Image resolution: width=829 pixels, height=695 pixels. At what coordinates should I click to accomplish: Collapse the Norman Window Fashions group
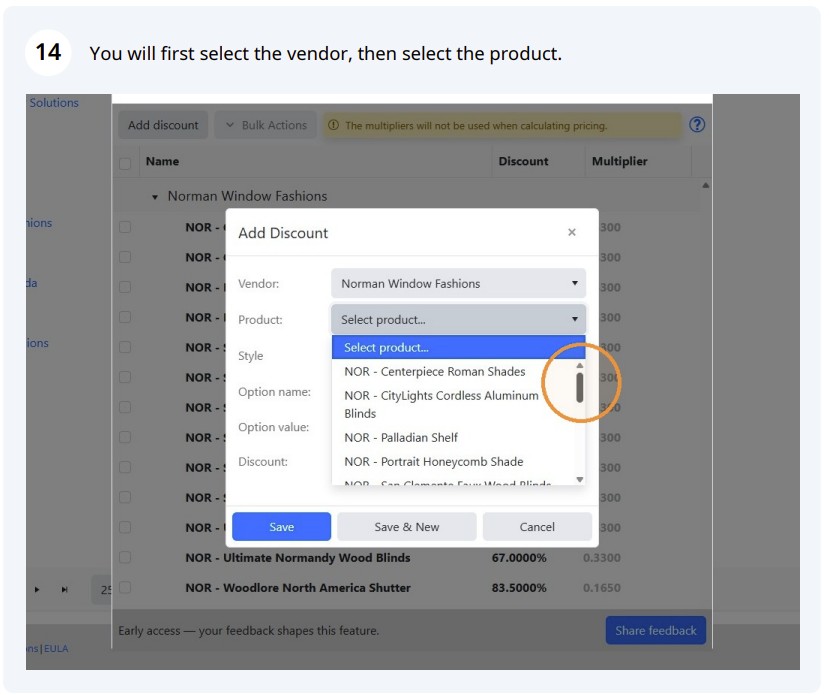tap(155, 197)
